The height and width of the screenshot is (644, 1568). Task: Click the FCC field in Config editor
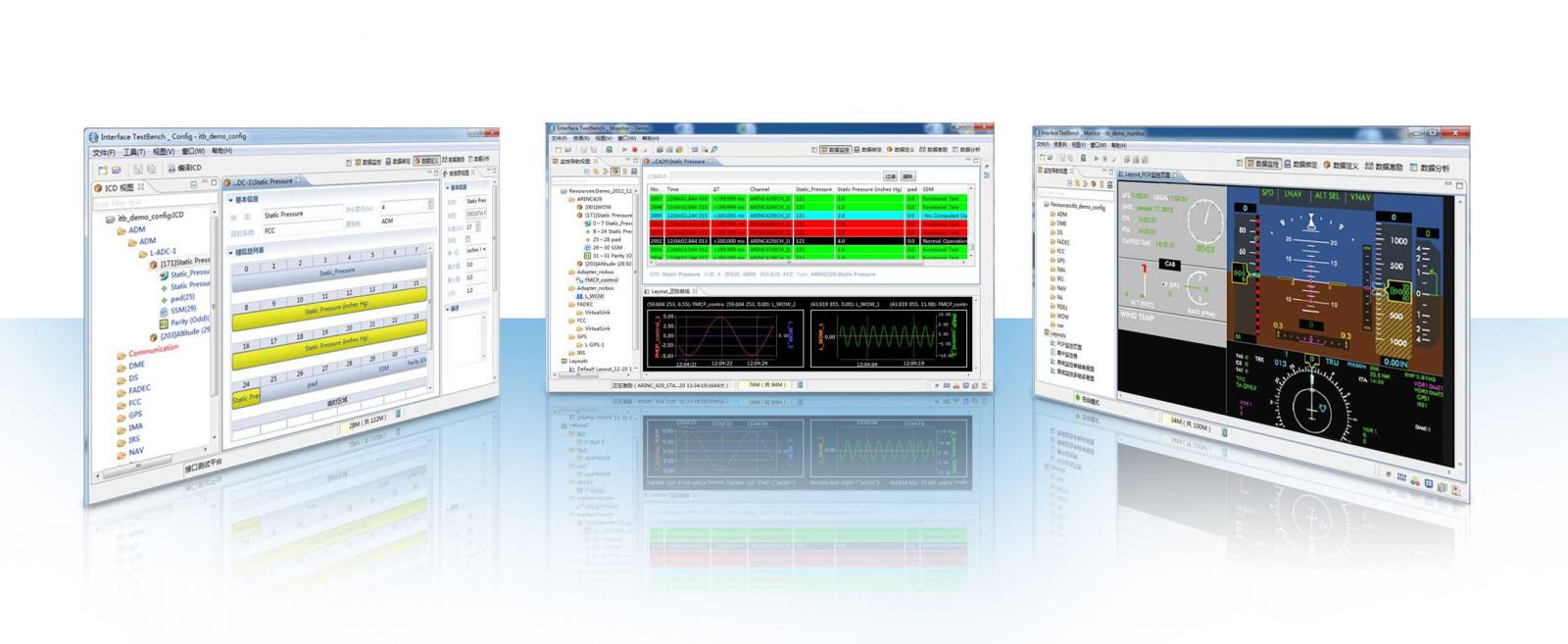(x=302, y=230)
